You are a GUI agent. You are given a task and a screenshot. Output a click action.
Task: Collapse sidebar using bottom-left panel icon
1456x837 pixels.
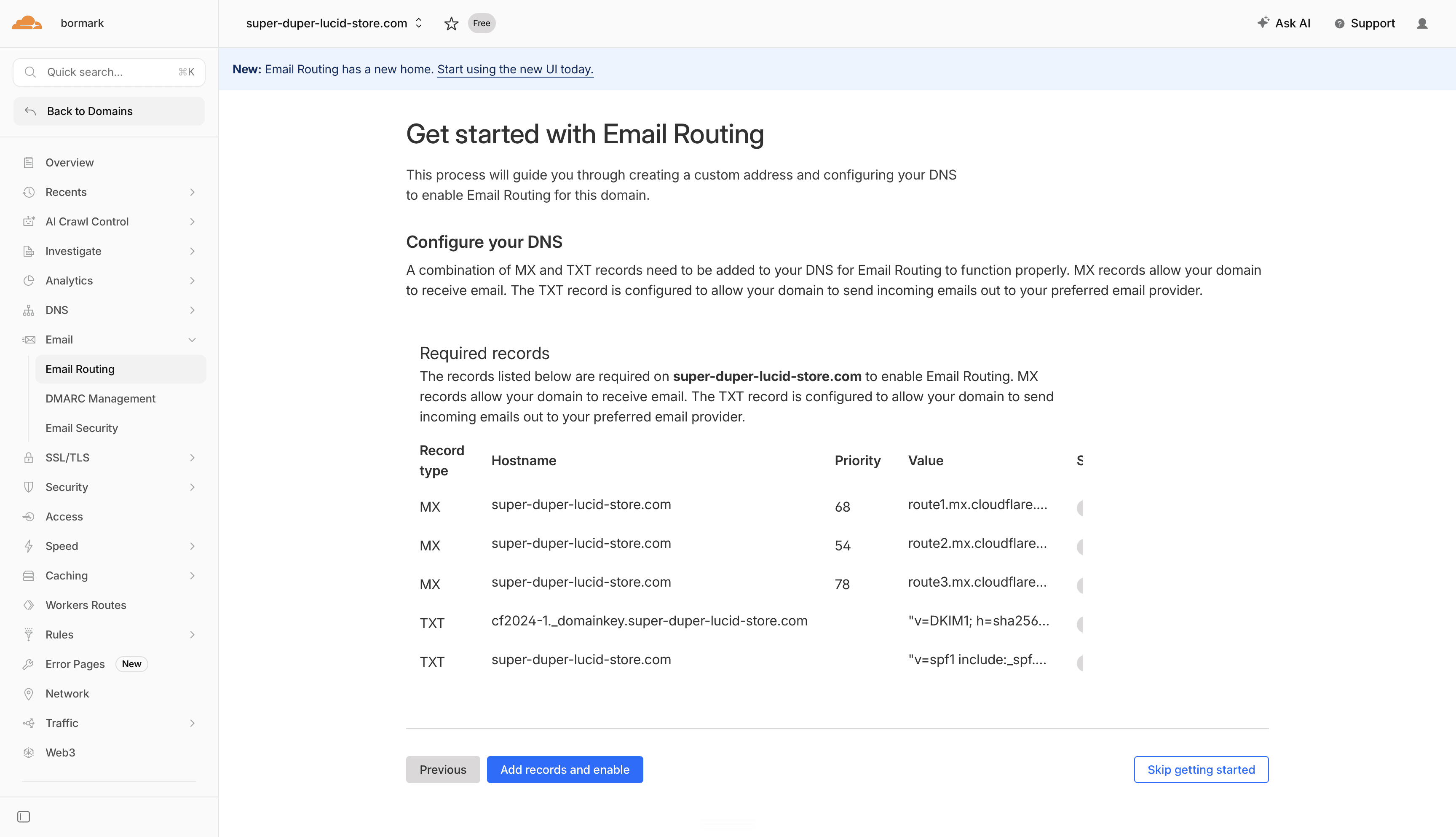click(24, 817)
